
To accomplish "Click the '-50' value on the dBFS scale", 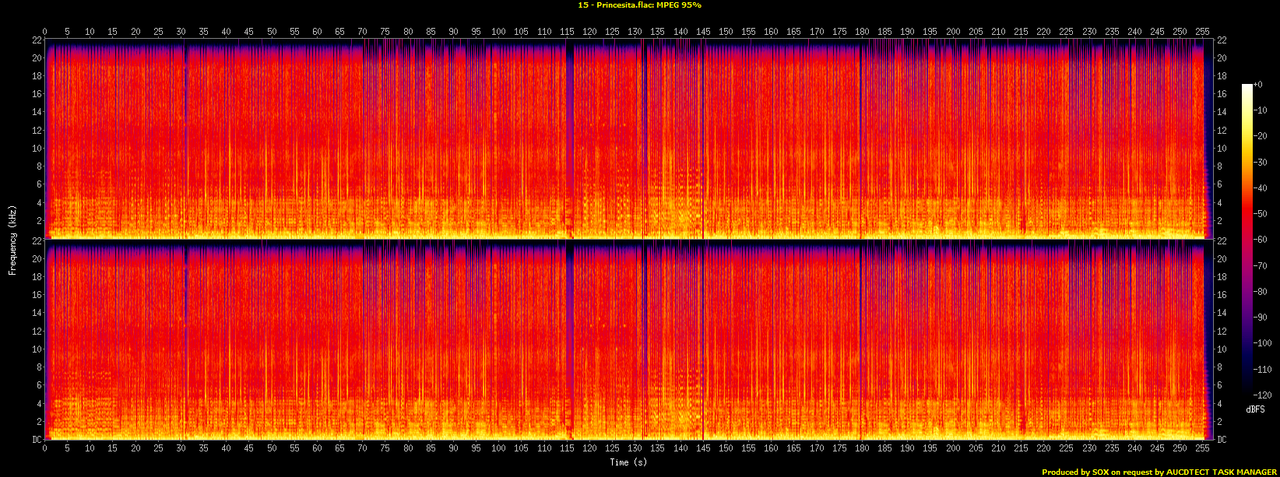I will click(x=1262, y=216).
